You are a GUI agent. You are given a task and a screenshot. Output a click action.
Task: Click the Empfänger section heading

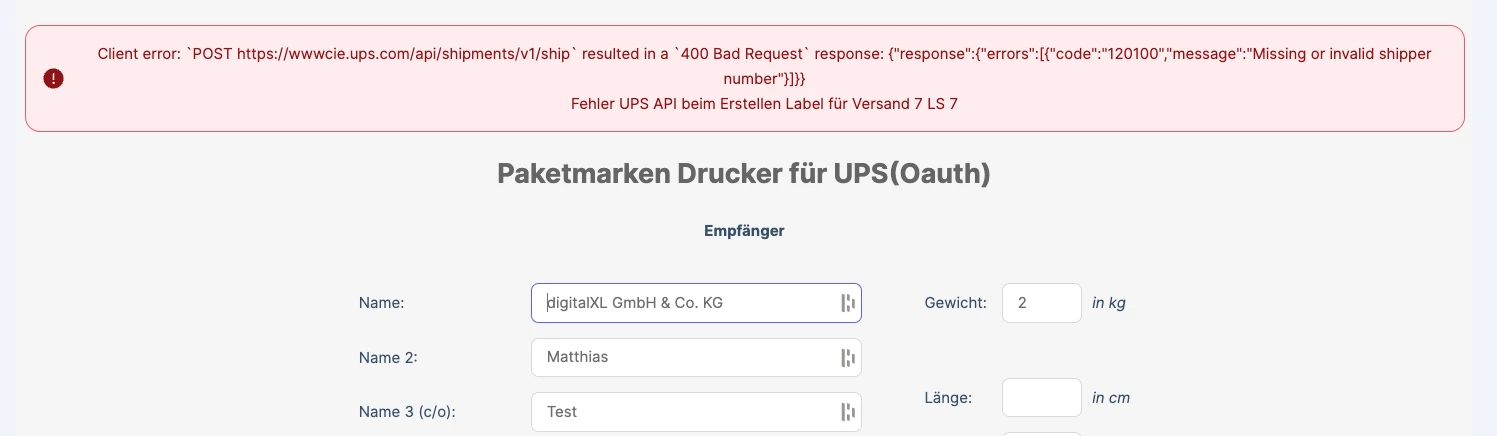coord(744,231)
